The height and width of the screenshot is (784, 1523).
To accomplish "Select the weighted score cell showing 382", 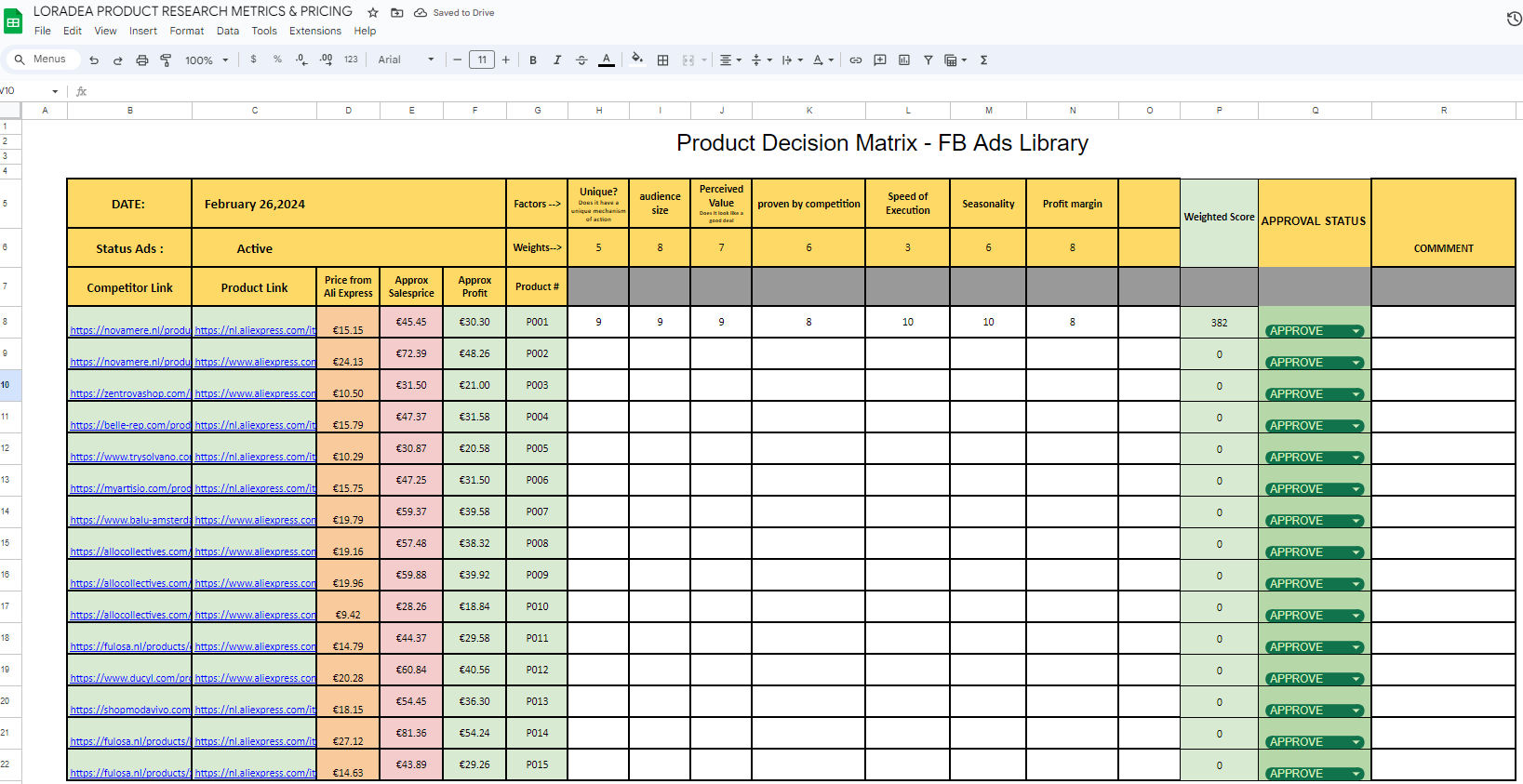I will click(1219, 323).
